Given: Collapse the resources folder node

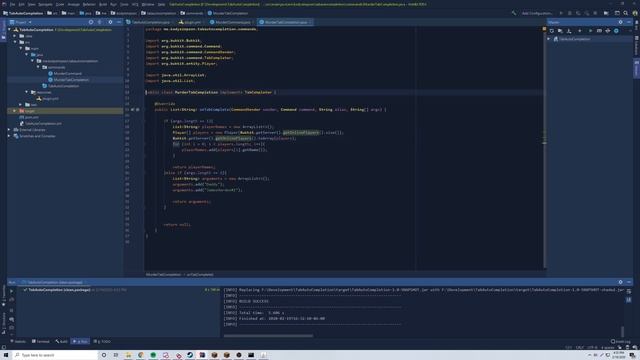Looking at the screenshot, I should 27,92.
